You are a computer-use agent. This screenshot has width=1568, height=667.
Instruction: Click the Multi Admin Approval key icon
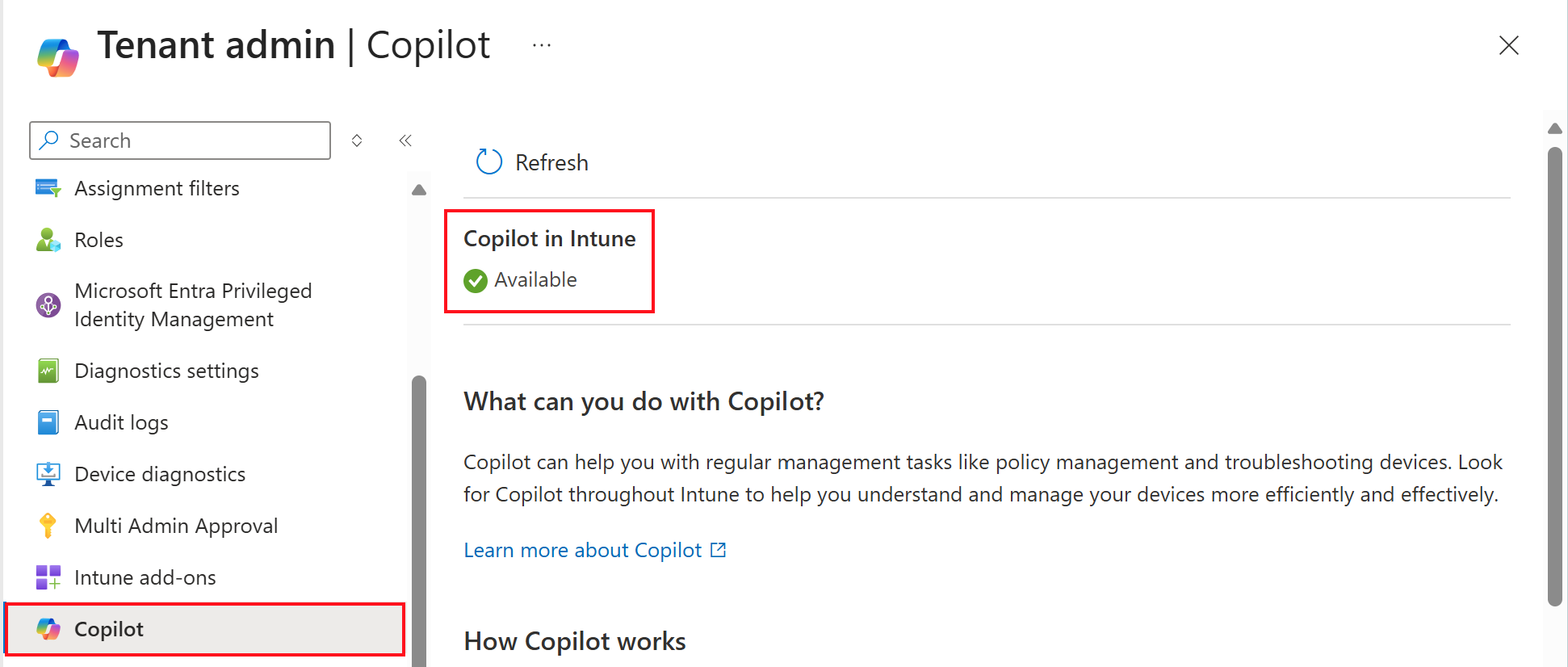click(x=48, y=526)
